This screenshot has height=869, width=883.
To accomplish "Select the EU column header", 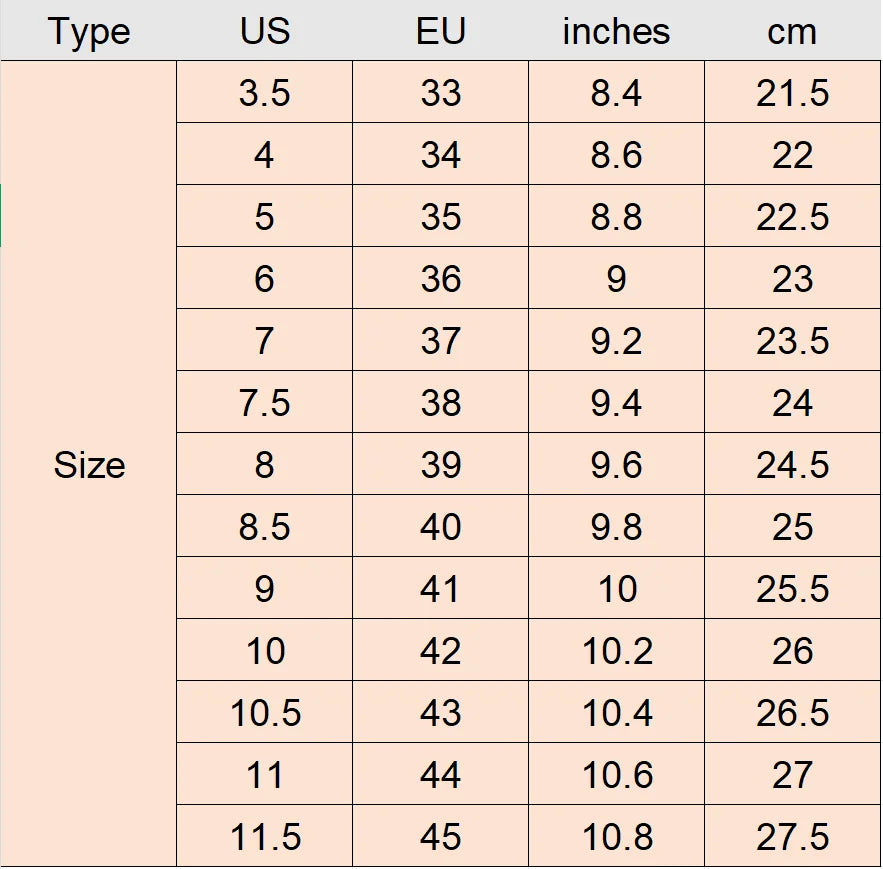I will point(441,31).
